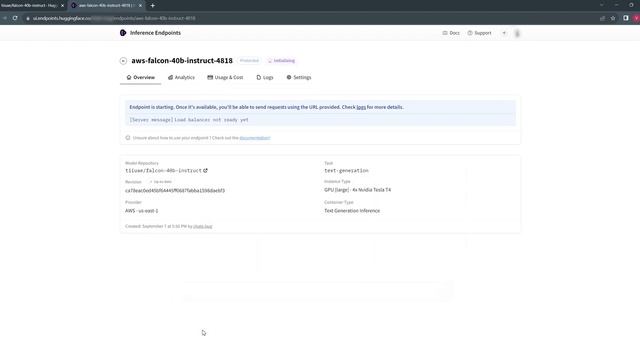The image size is (640, 360).
Task: Click the aws-falcon-40b-instruct-4818 endpoint title
Action: [x=182, y=60]
